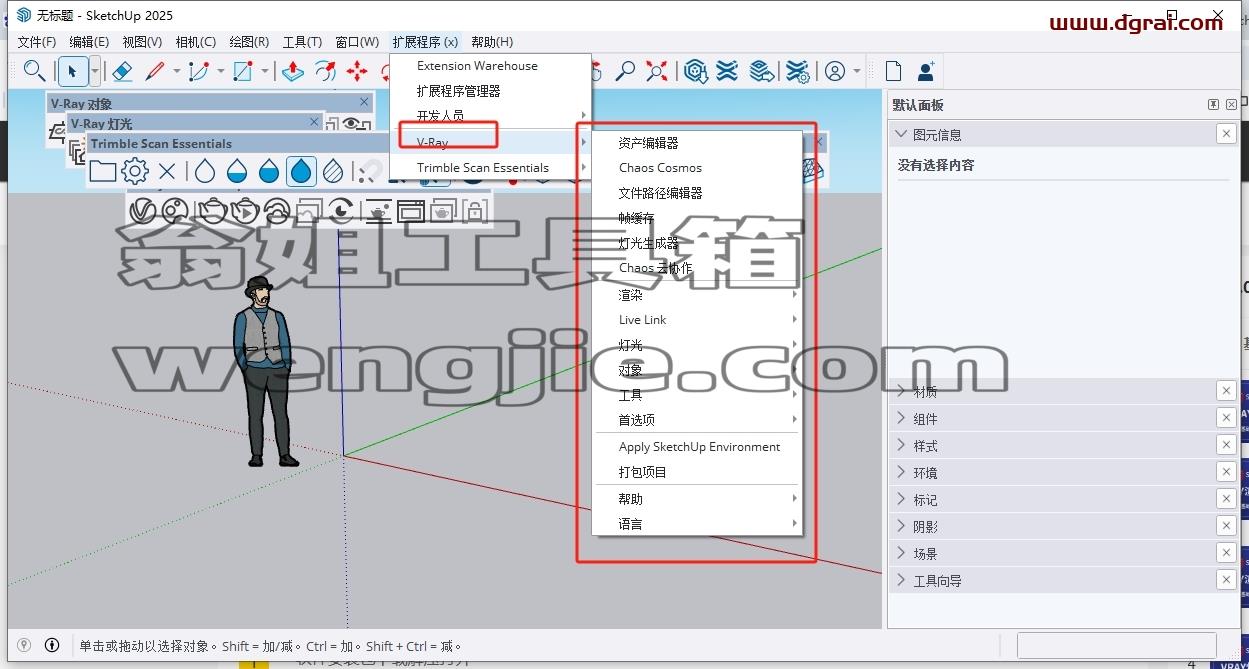1249x669 pixels.
Task: Open Trimble Scan Essentials gear settings
Action: tap(135, 171)
